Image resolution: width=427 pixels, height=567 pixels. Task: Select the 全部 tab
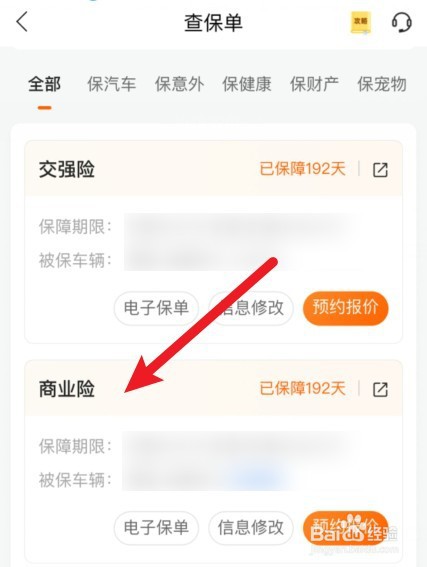[44, 84]
